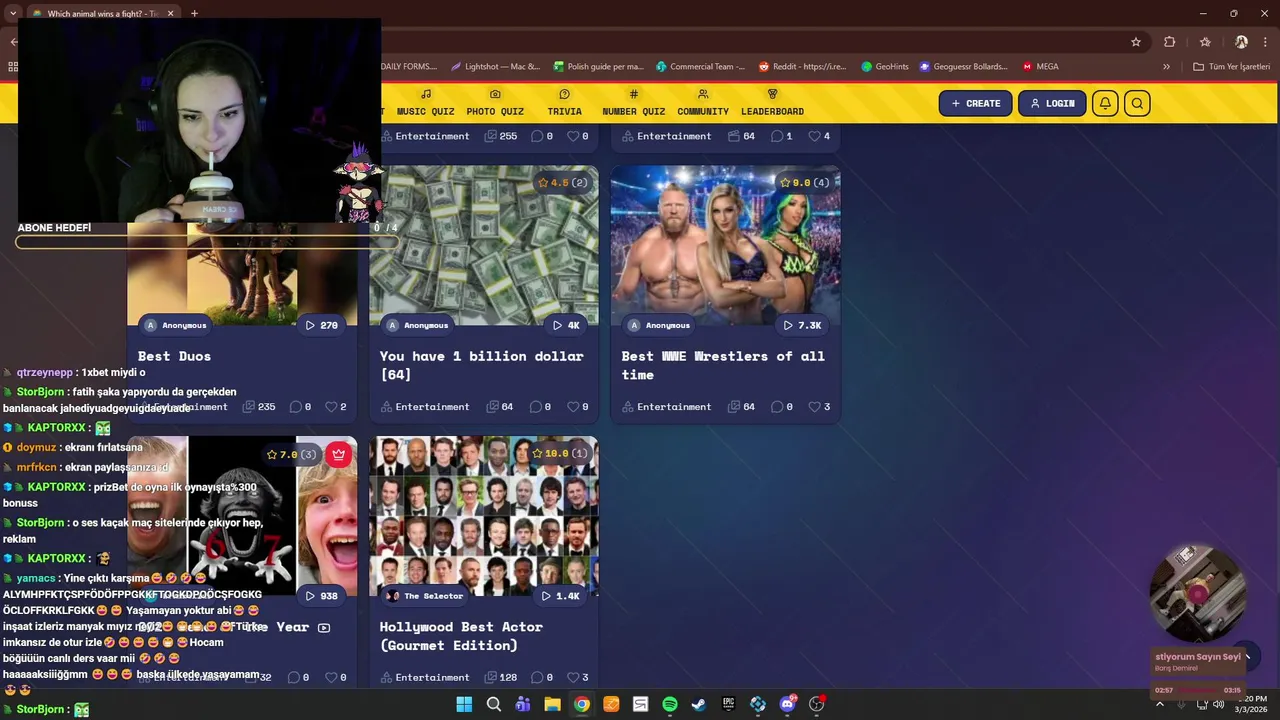The height and width of the screenshot is (720, 1280).
Task: Open the Leaderboard page
Action: tap(772, 103)
